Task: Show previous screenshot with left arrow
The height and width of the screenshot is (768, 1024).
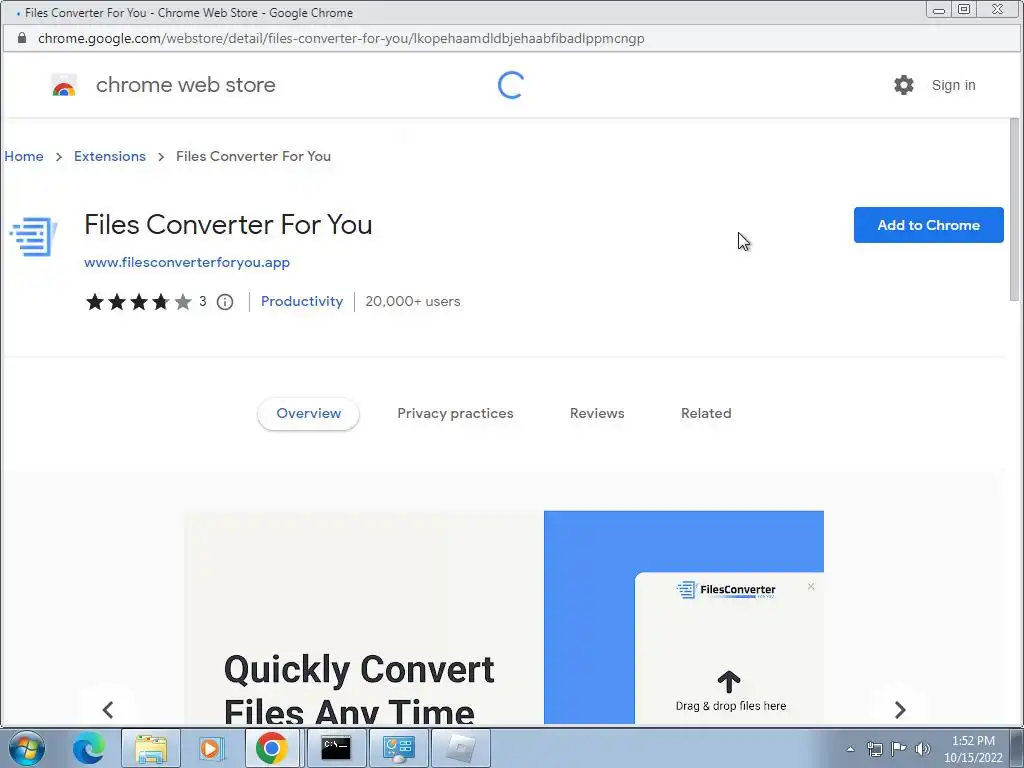Action: coord(108,709)
